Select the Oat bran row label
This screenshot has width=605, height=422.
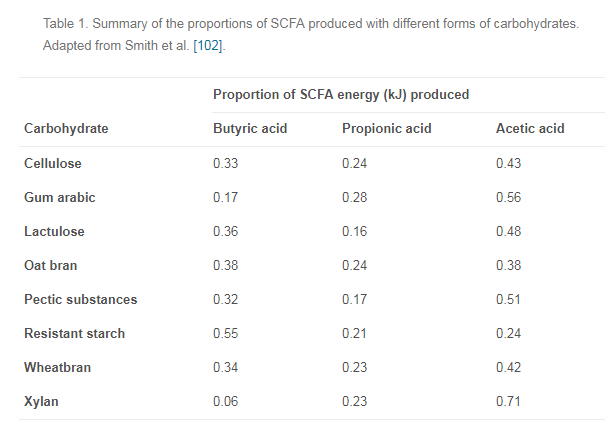point(50,265)
